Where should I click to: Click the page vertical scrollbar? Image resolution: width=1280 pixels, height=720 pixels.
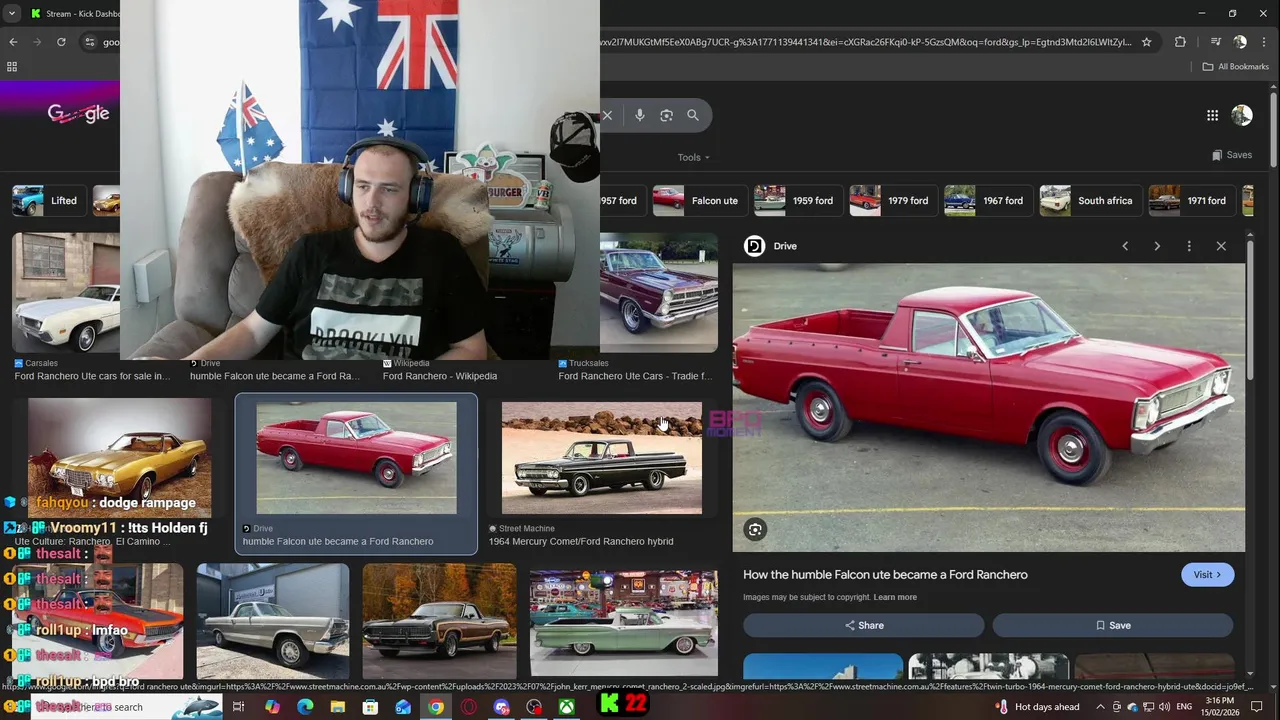point(1273,130)
